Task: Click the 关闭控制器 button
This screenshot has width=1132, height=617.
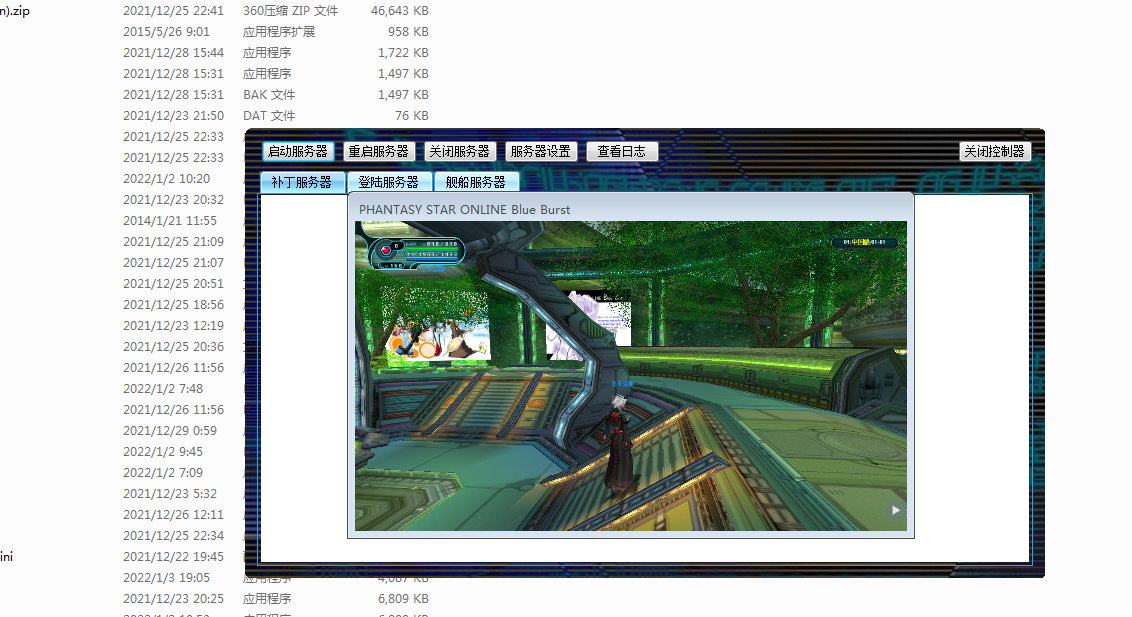Action: (994, 152)
